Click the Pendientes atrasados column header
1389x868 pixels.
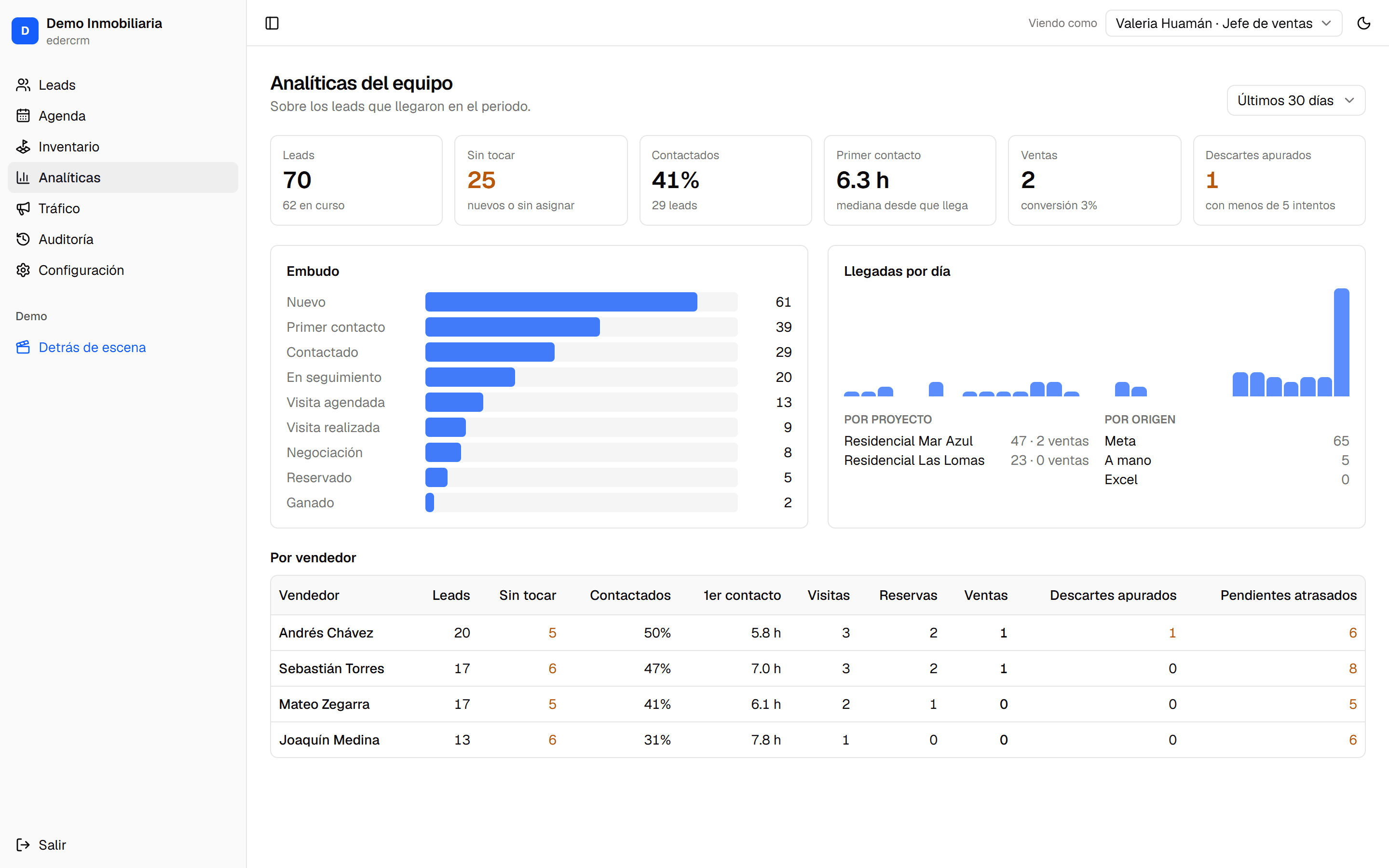click(x=1288, y=596)
